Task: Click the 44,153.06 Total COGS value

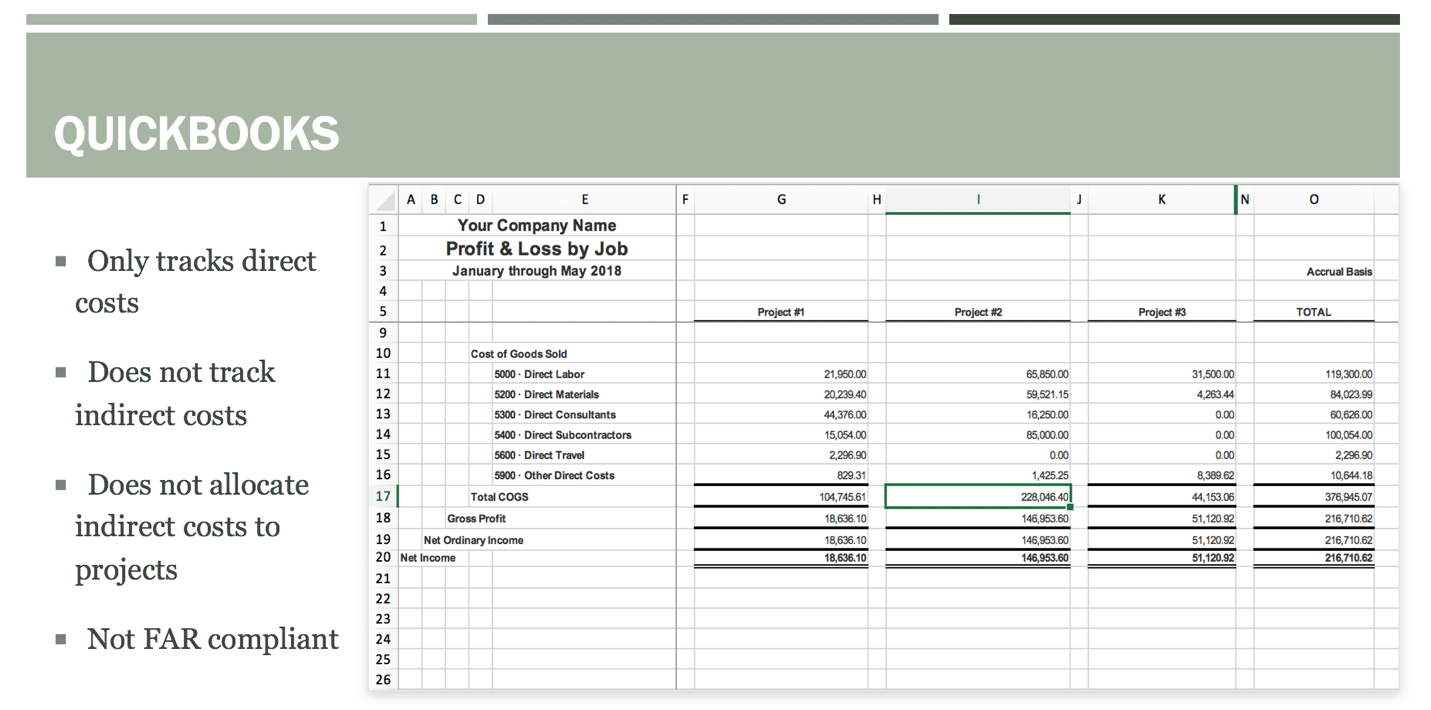Action: (x=1212, y=497)
